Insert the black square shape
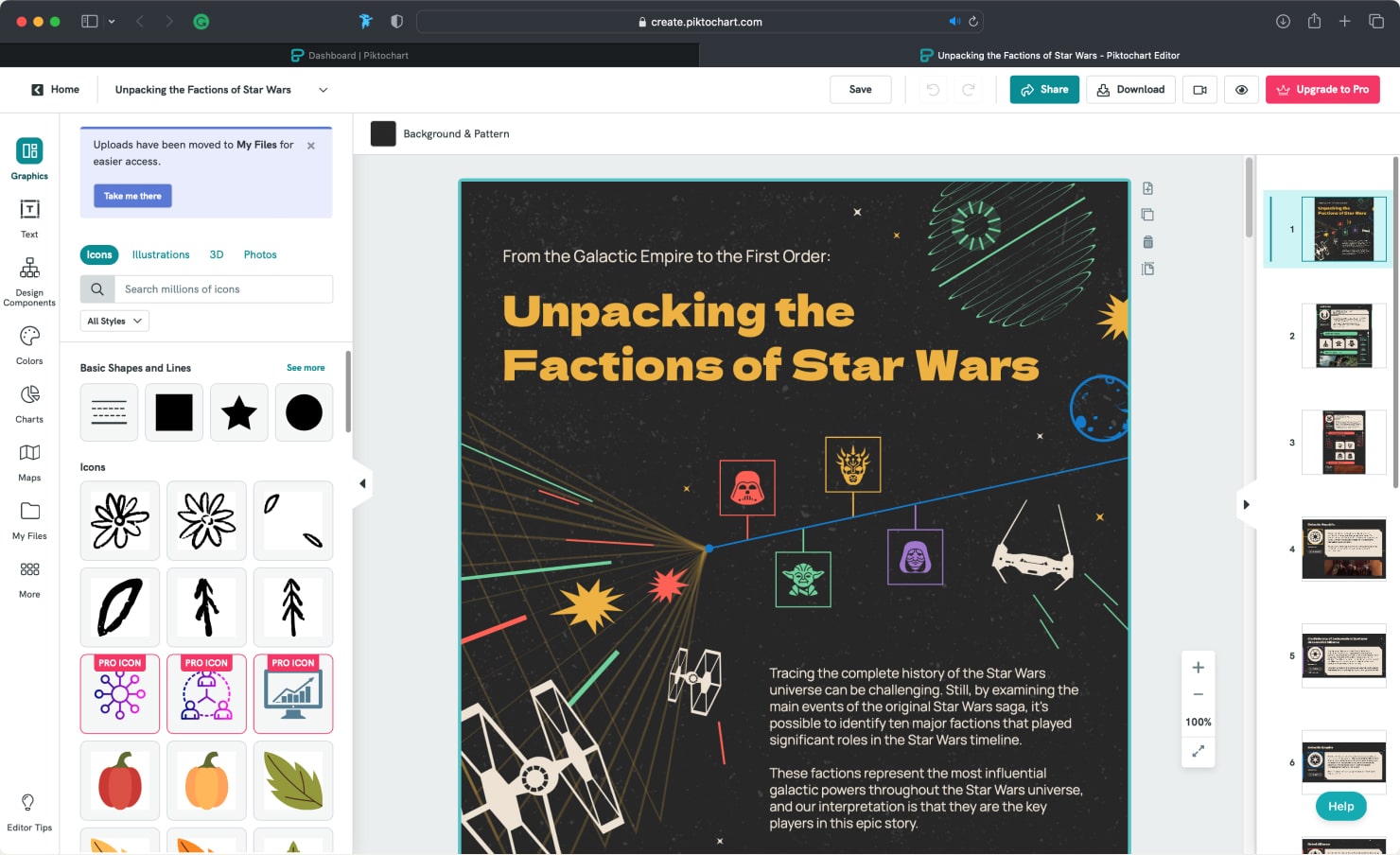 tap(174, 412)
